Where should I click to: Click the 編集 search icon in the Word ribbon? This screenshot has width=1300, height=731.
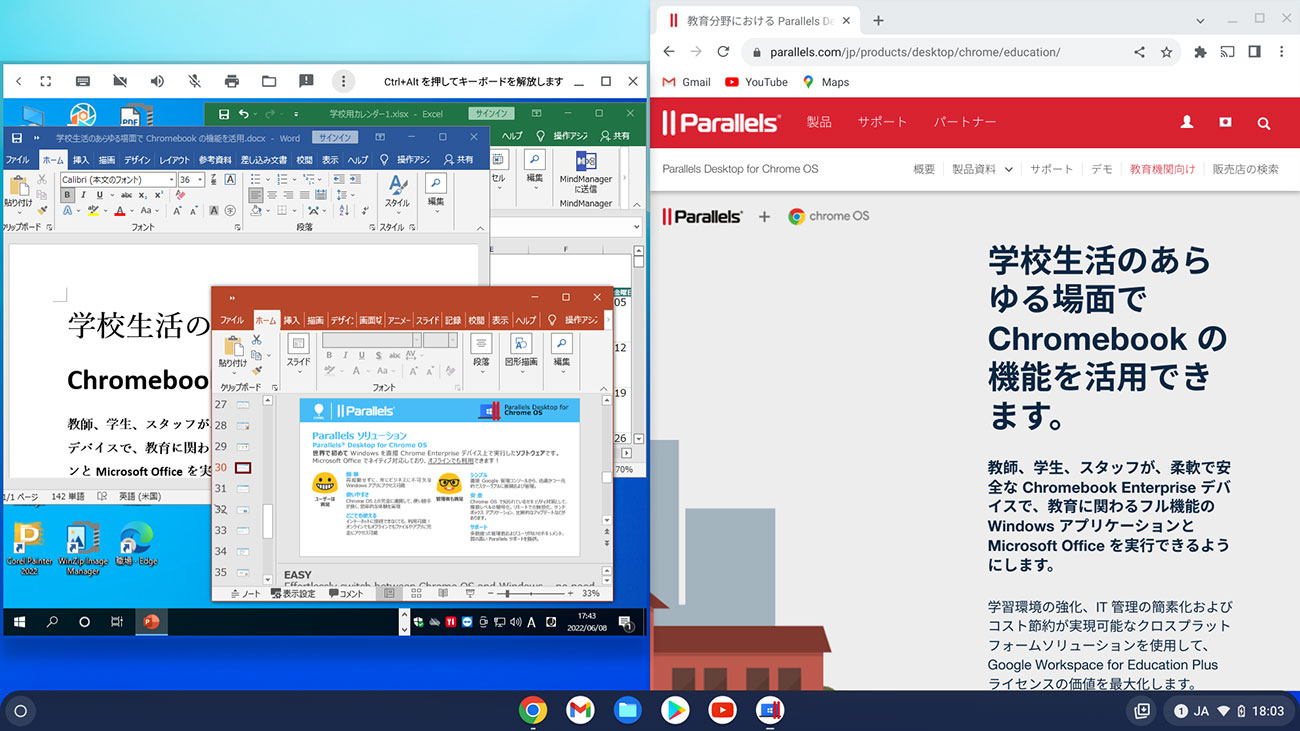pos(435,183)
